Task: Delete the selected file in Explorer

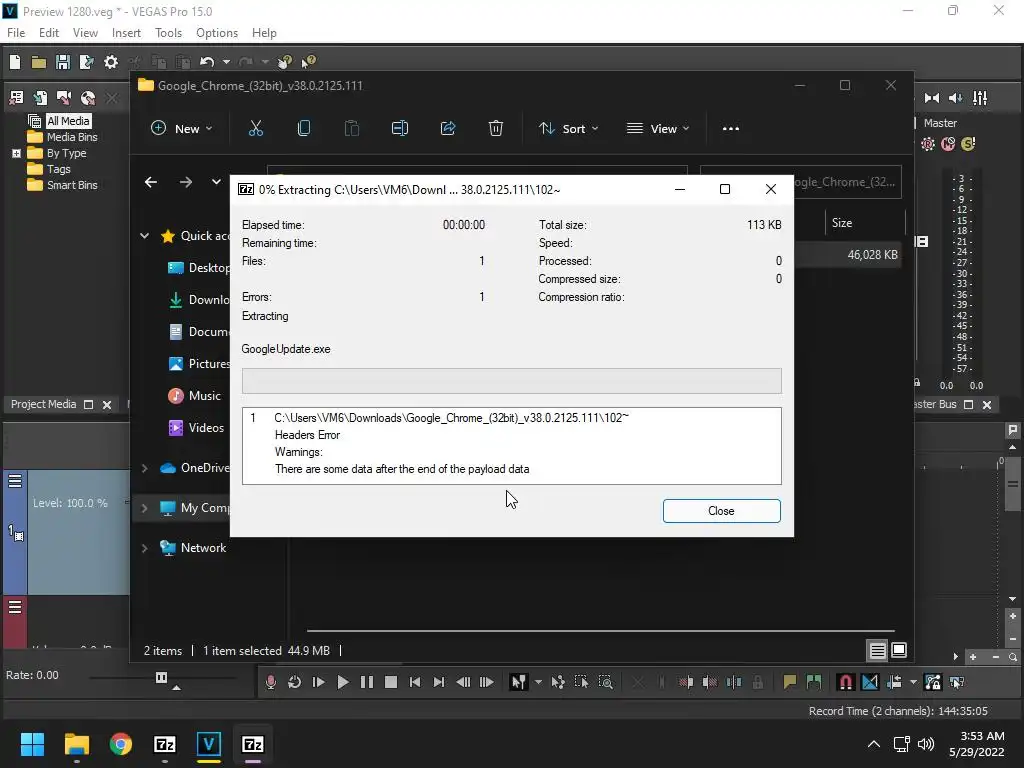Action: [496, 129]
